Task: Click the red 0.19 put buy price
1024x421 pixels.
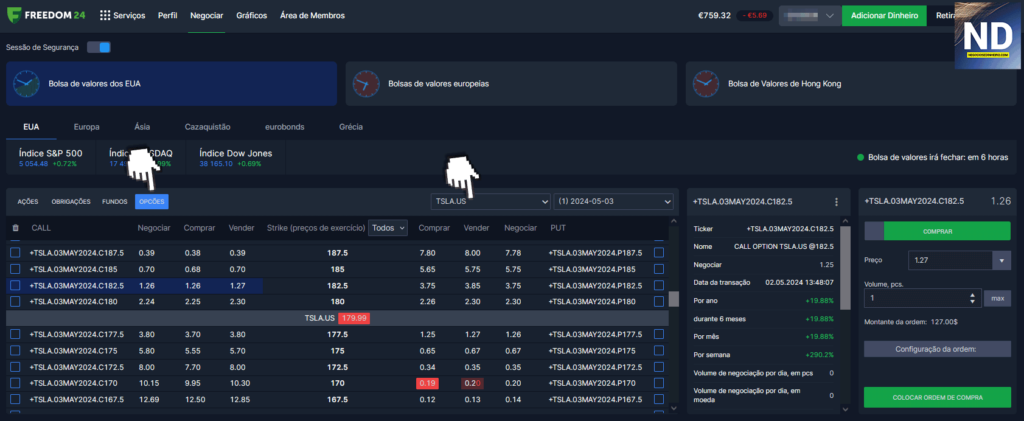Action: point(427,383)
